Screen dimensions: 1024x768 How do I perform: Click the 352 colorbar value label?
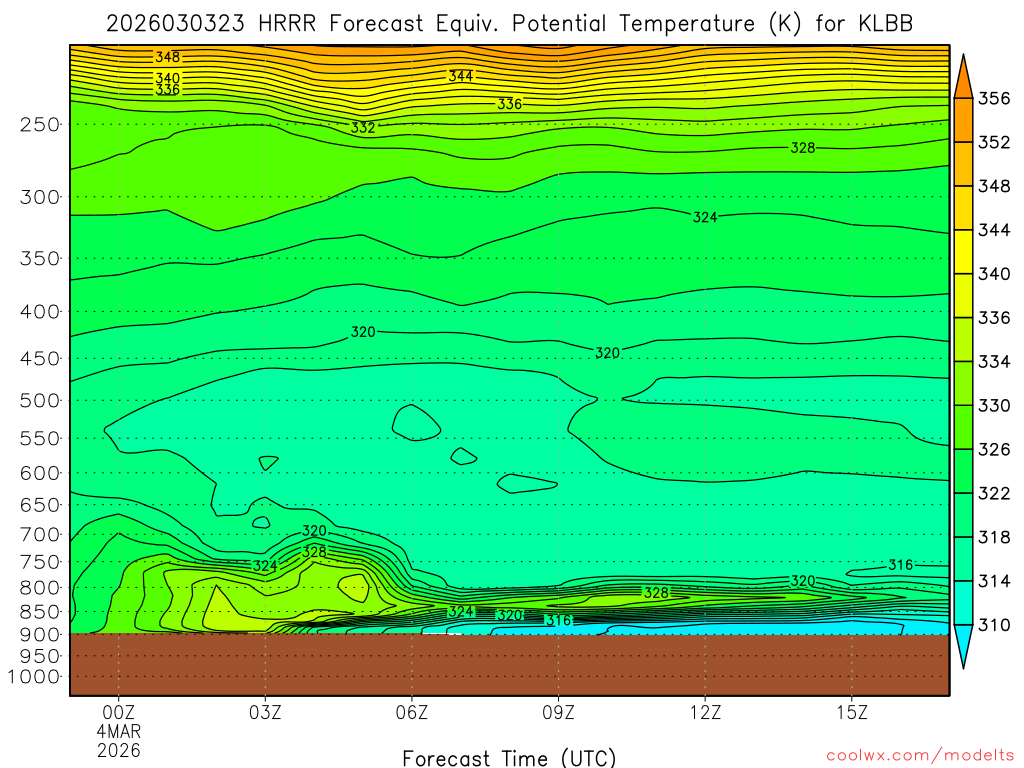click(x=993, y=142)
